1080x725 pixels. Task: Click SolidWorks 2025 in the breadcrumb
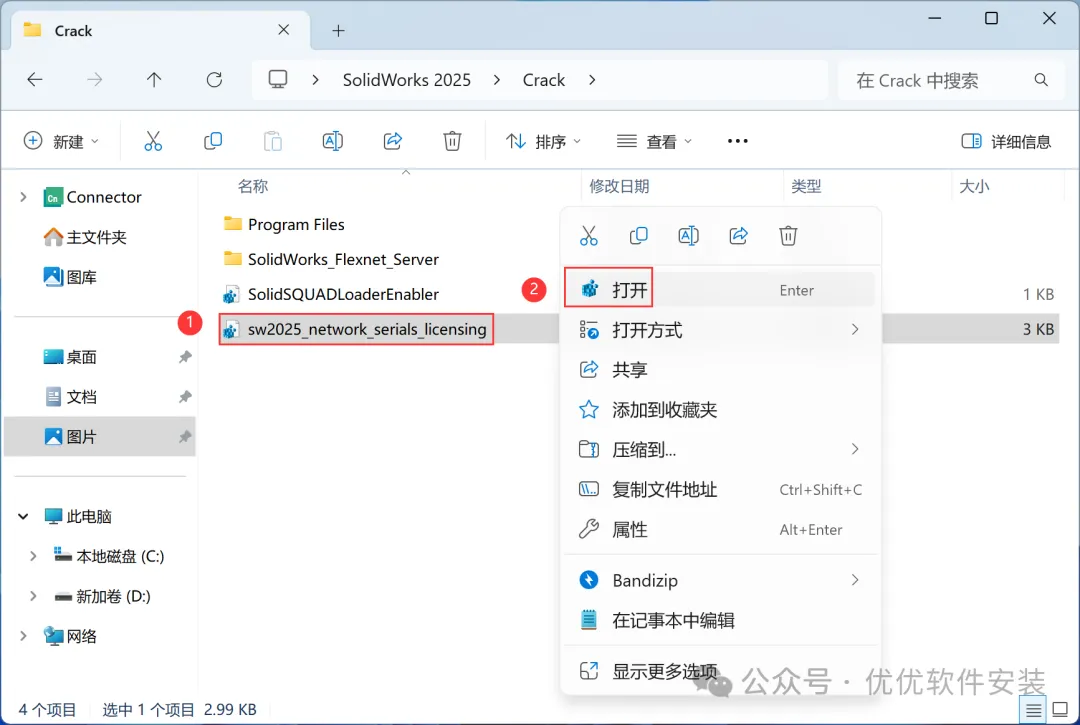[407, 80]
